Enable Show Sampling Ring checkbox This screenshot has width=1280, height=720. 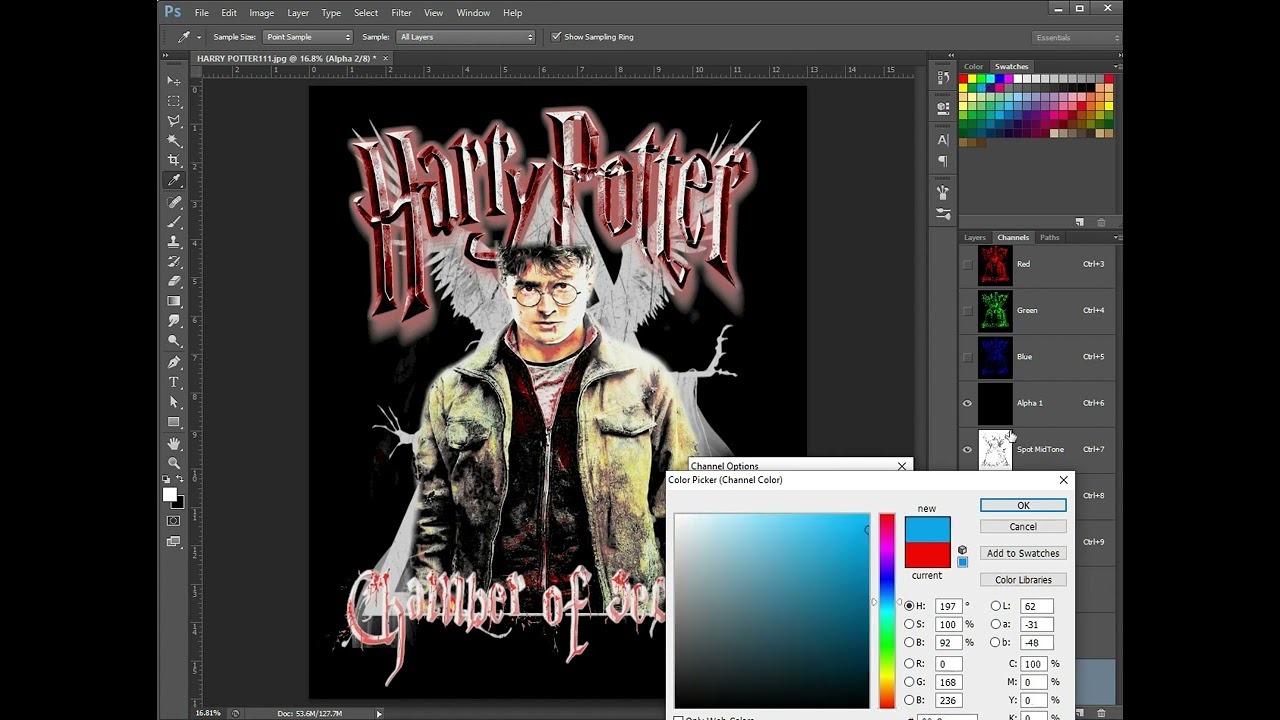[x=556, y=37]
